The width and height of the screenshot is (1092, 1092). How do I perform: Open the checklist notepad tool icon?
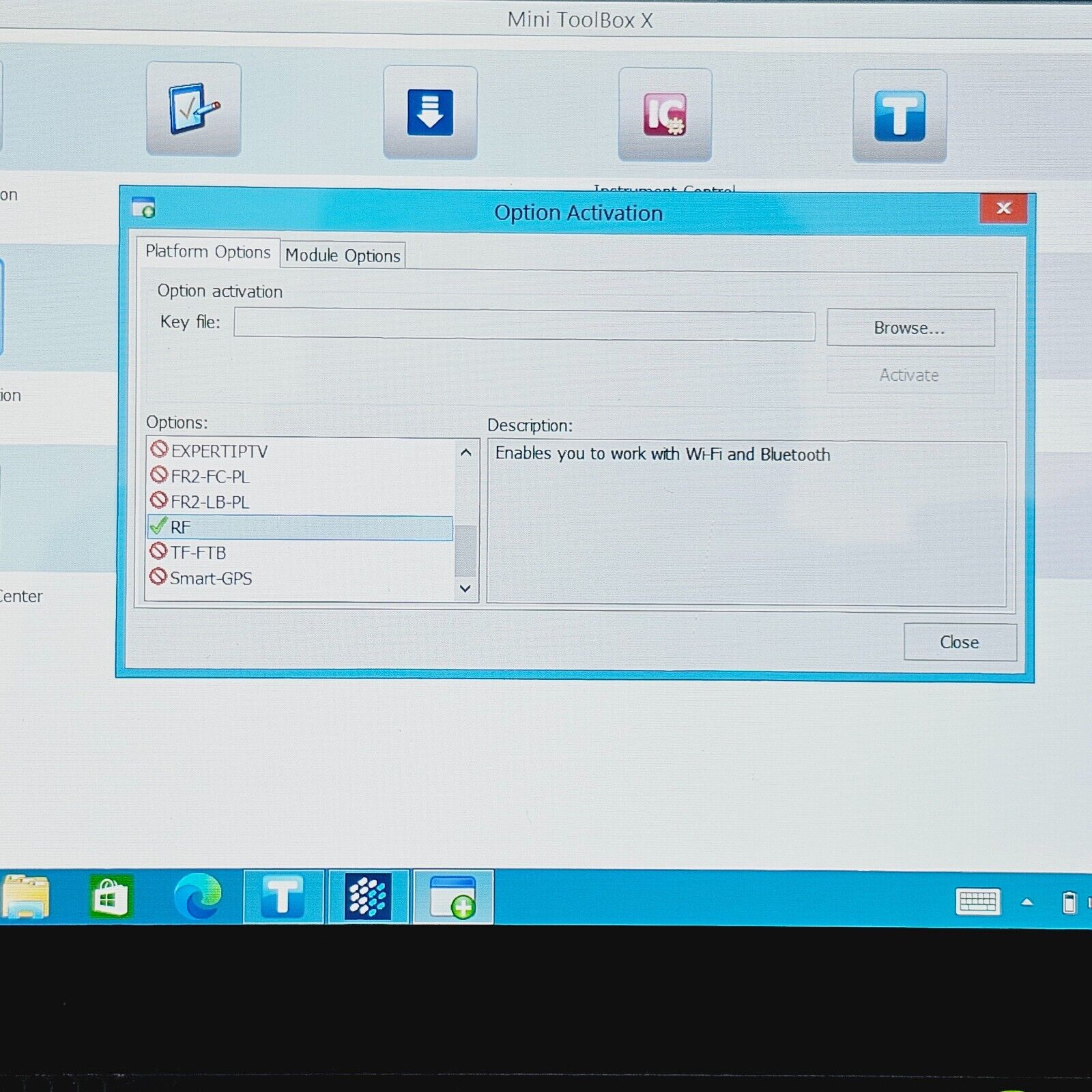tap(193, 109)
